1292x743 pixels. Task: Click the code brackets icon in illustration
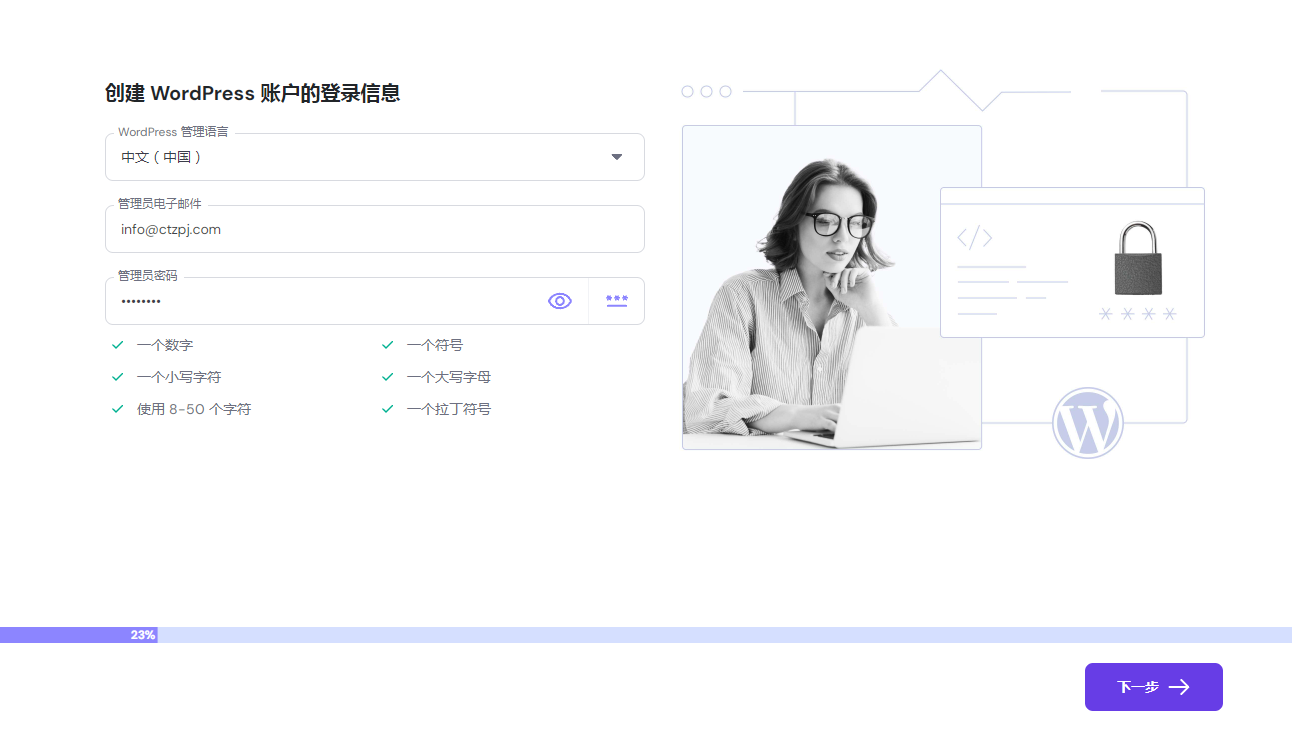pyautogui.click(x=974, y=238)
